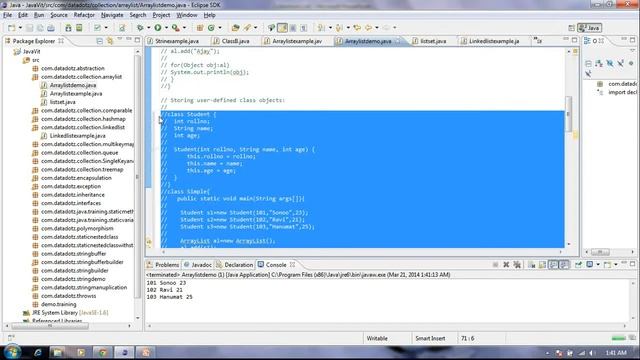Viewport: 640px width, 360px height.
Task: Collapse All in Package Explorer
Action: (x=100, y=41)
